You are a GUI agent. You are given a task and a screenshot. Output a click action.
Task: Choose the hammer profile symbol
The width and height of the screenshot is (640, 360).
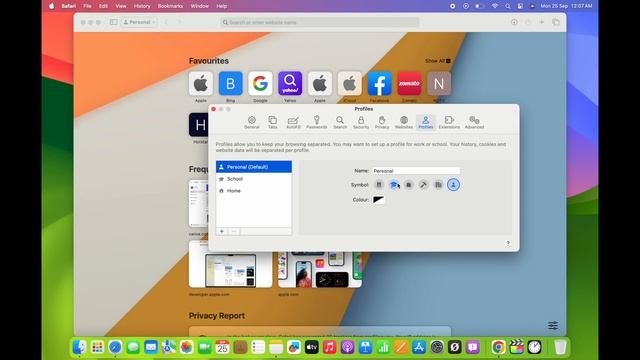[423, 185]
